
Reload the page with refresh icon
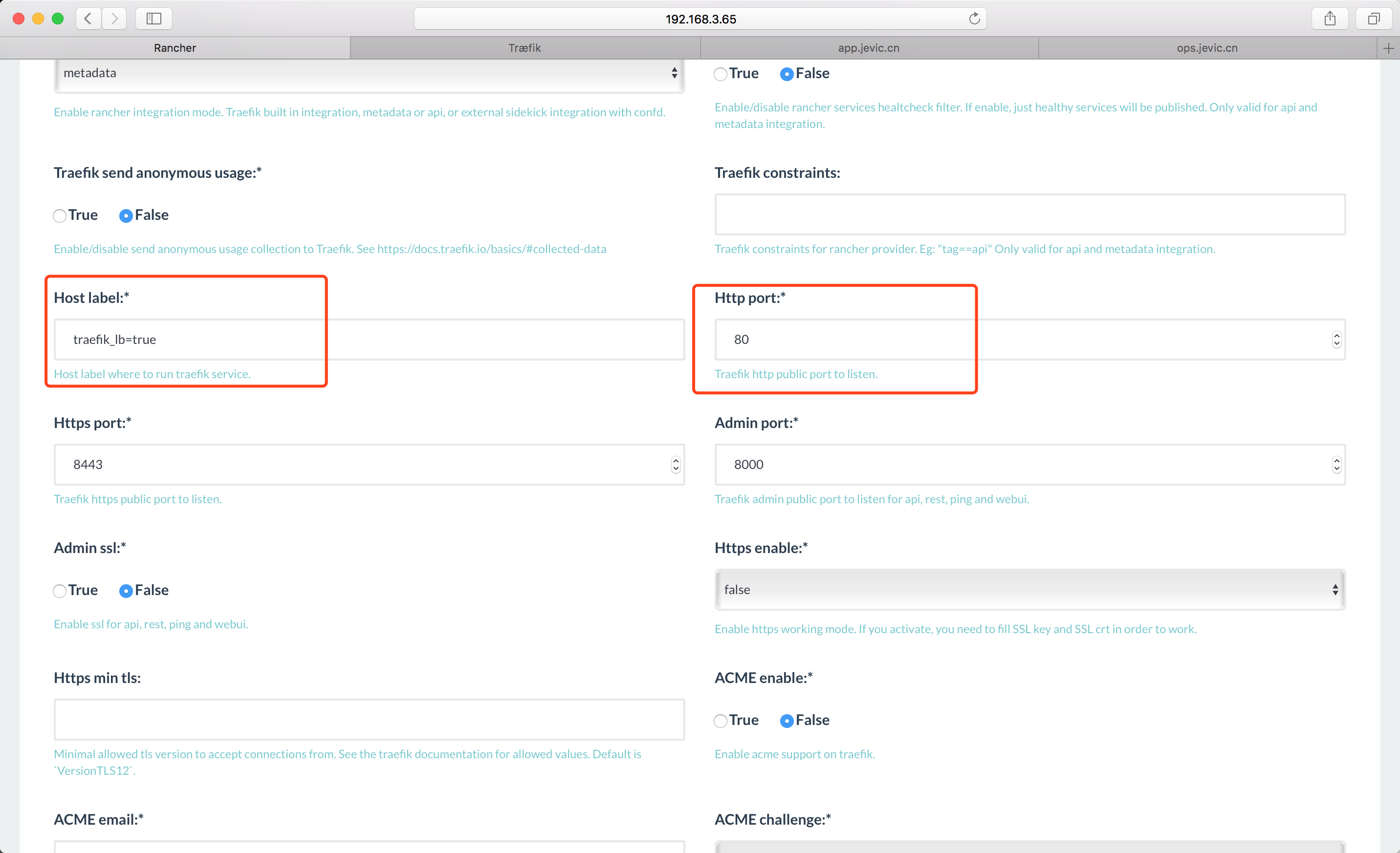coord(974,19)
